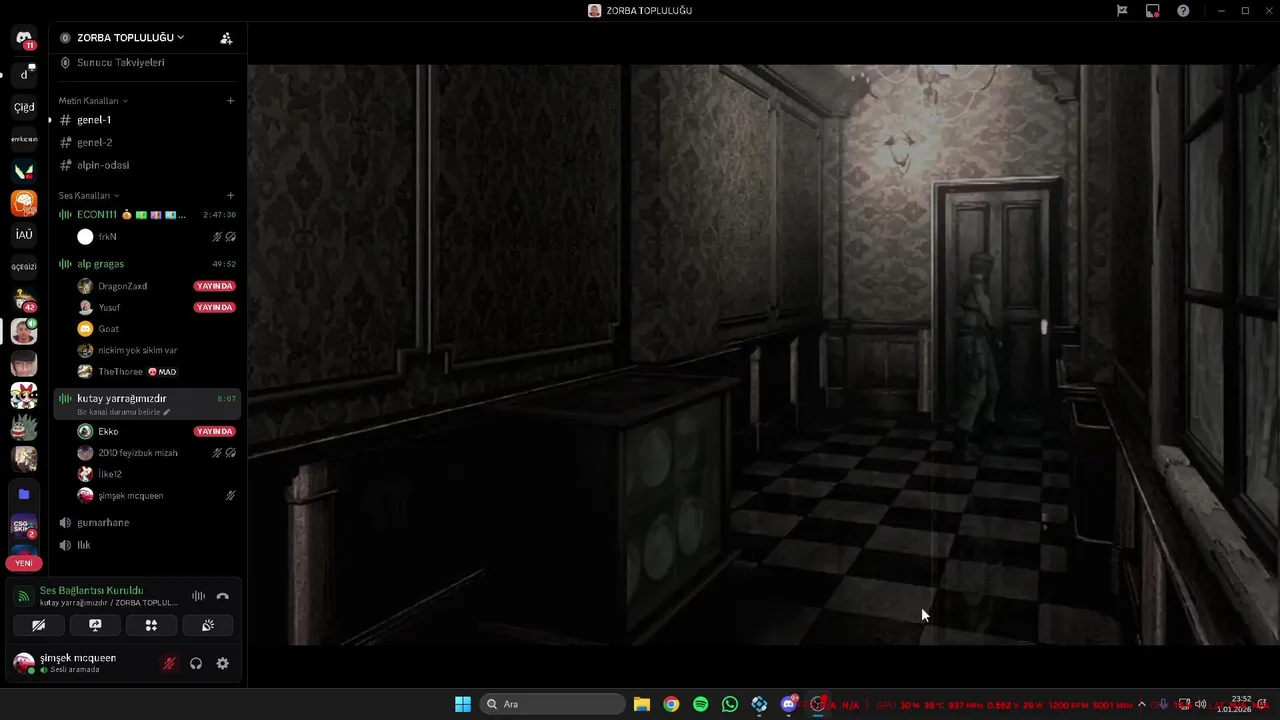Image resolution: width=1280 pixels, height=720 pixels.
Task: Share your screen button in voice panel
Action: (95, 625)
